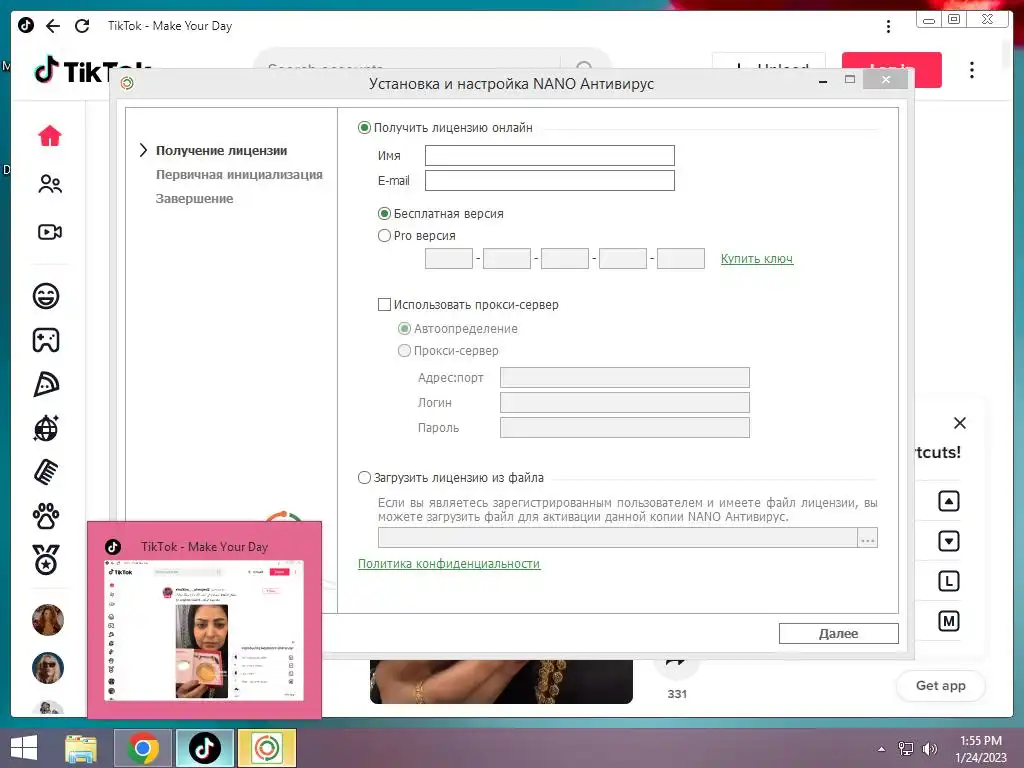Open File Explorer from the taskbar
The height and width of the screenshot is (768, 1024).
[81, 748]
